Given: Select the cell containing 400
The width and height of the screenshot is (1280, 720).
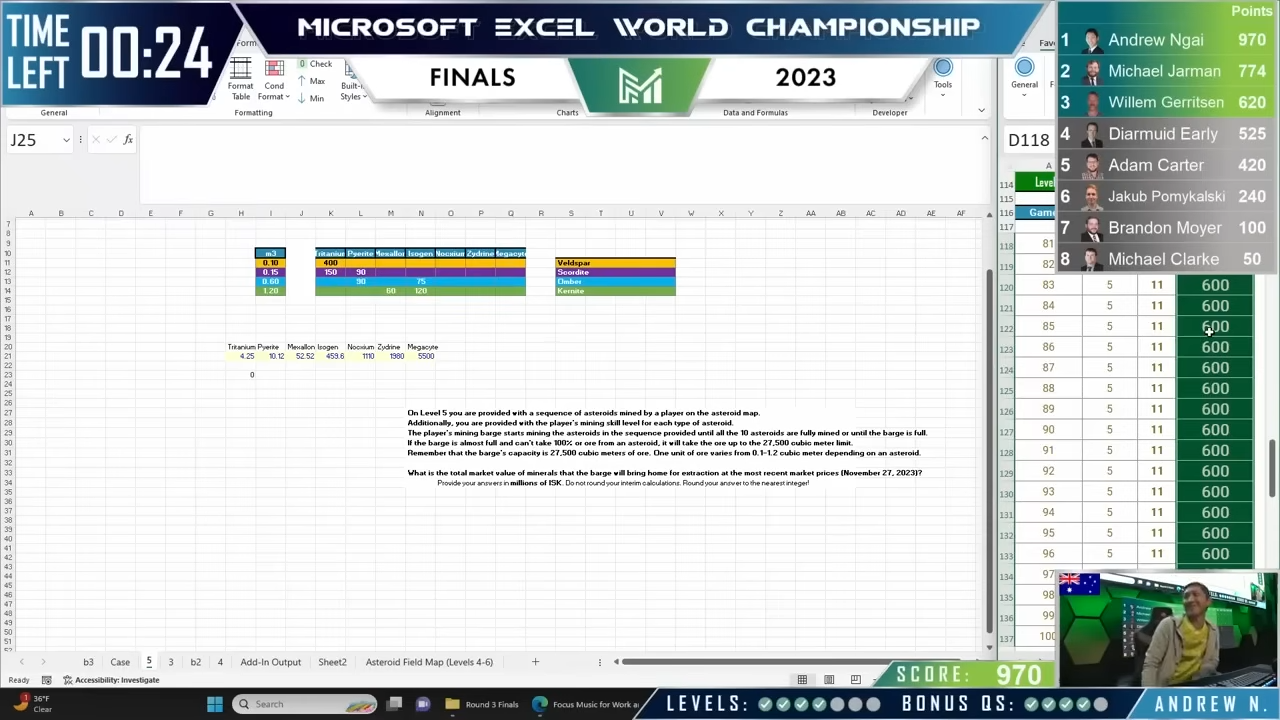Looking at the screenshot, I should click(330, 263).
